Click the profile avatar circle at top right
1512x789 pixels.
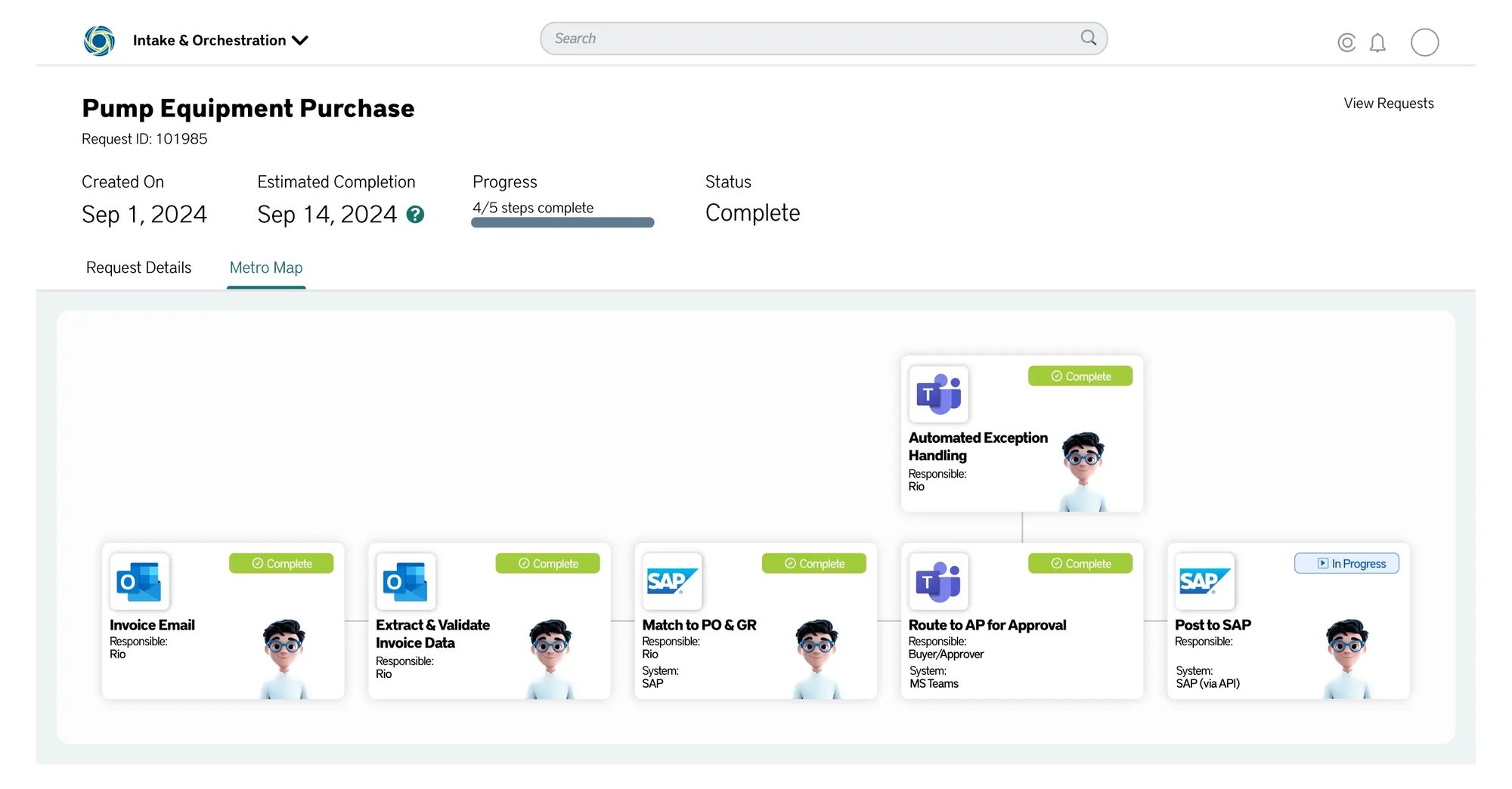(1424, 42)
